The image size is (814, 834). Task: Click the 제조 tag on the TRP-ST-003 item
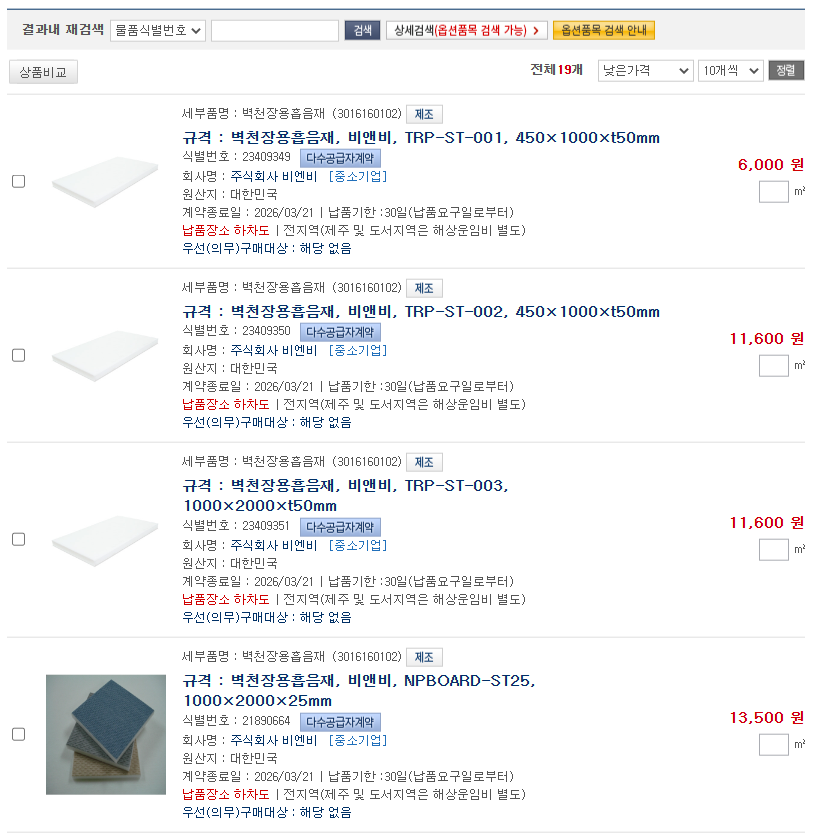point(424,462)
